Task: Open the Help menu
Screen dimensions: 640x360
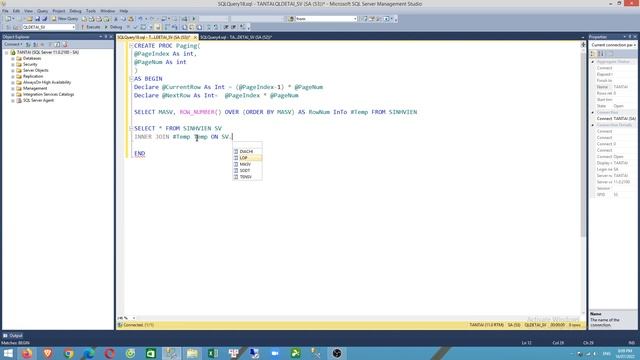Action: [x=124, y=11]
